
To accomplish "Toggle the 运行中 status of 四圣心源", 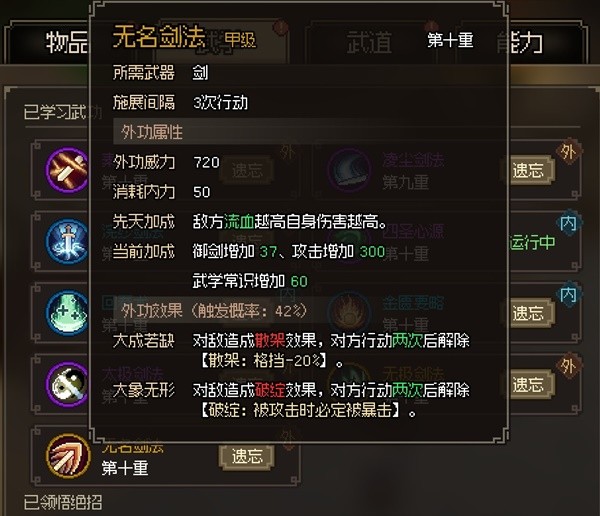I will (x=532, y=242).
